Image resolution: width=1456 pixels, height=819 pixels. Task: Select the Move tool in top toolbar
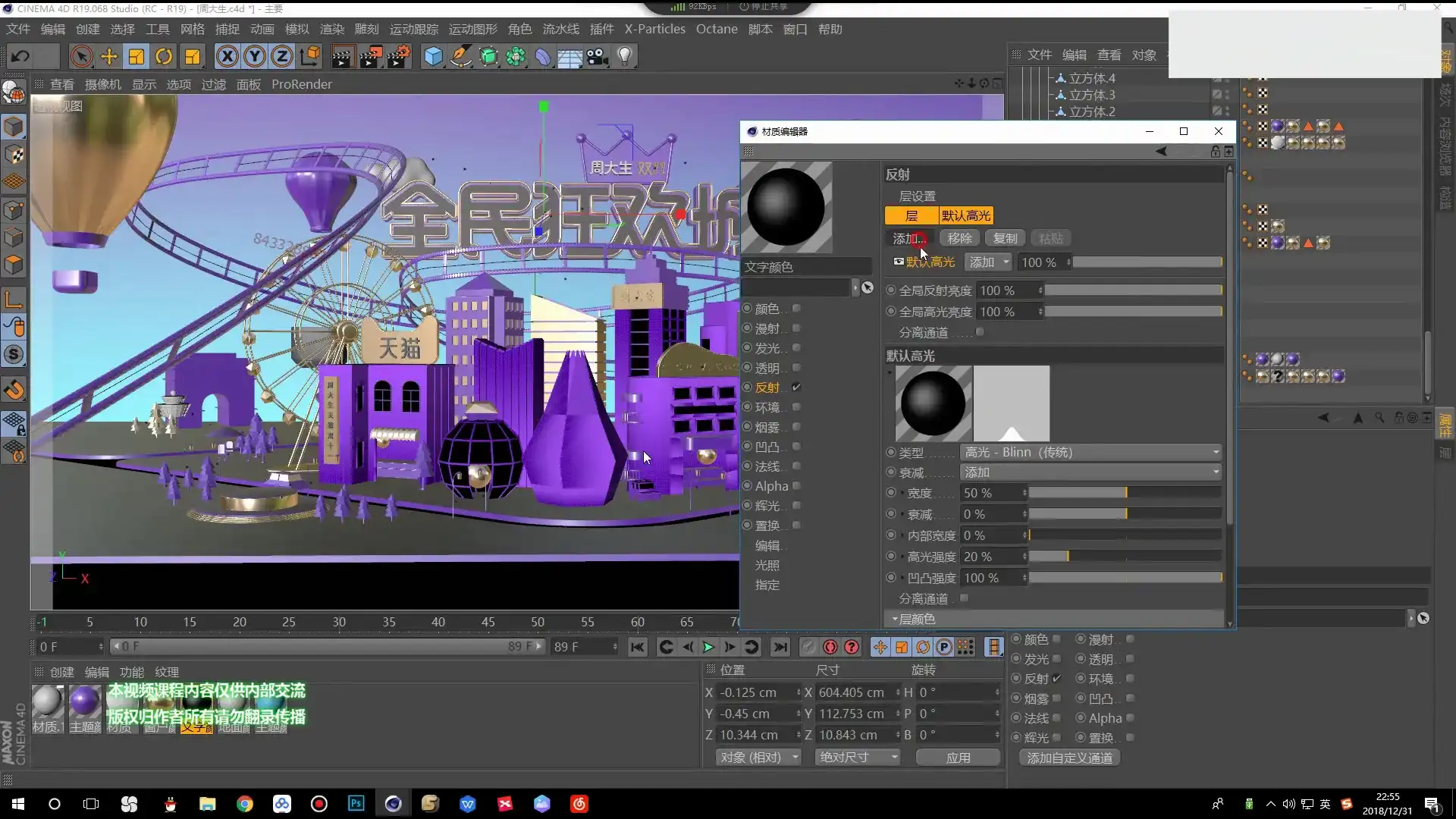point(109,57)
